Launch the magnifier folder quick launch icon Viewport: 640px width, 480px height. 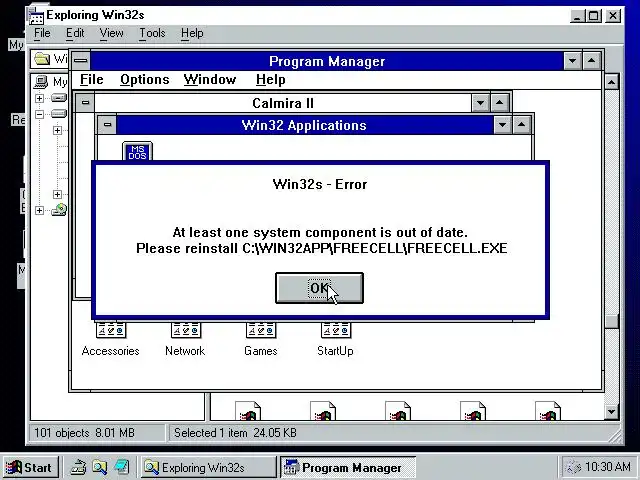(100, 467)
